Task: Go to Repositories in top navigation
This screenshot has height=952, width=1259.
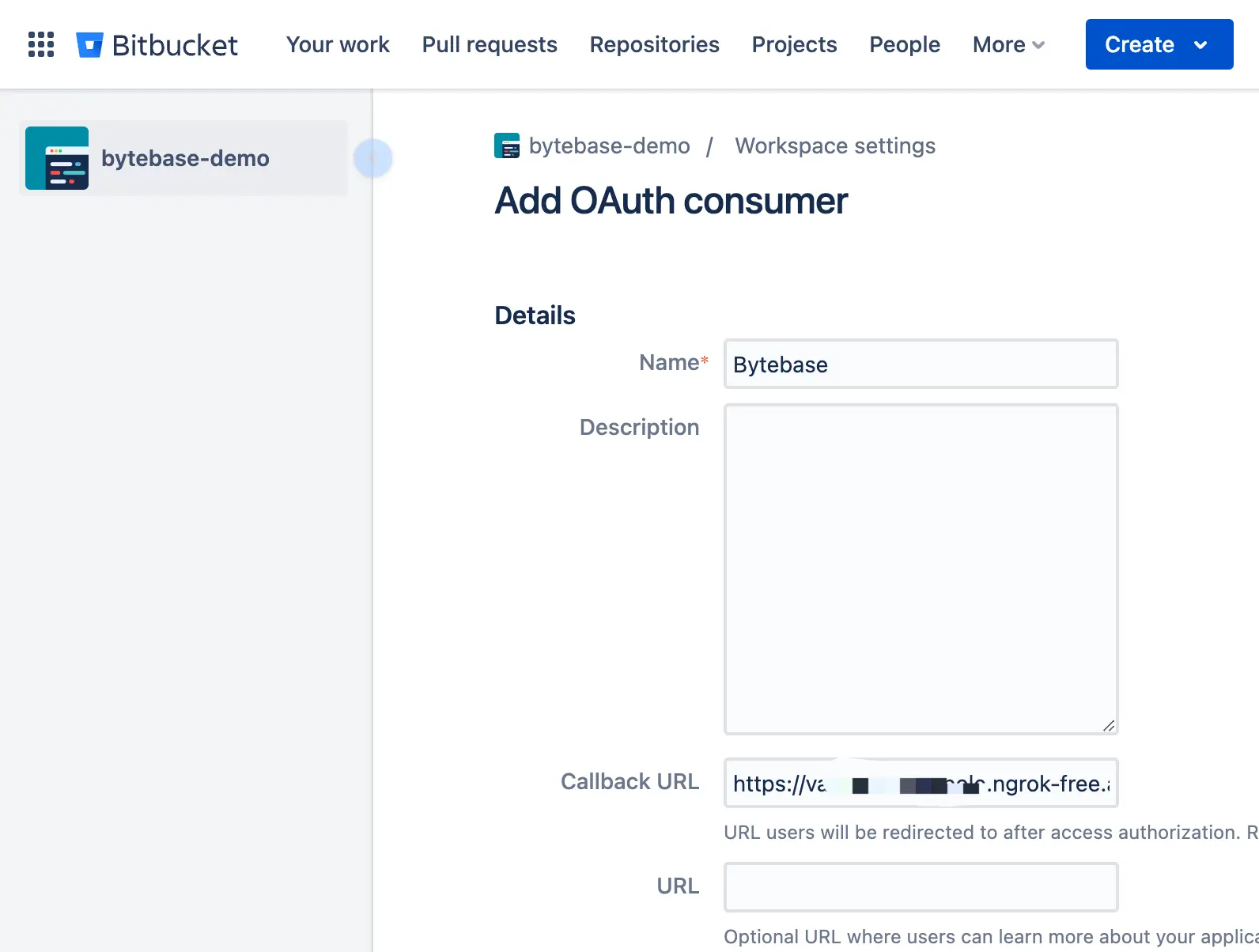Action: click(654, 44)
